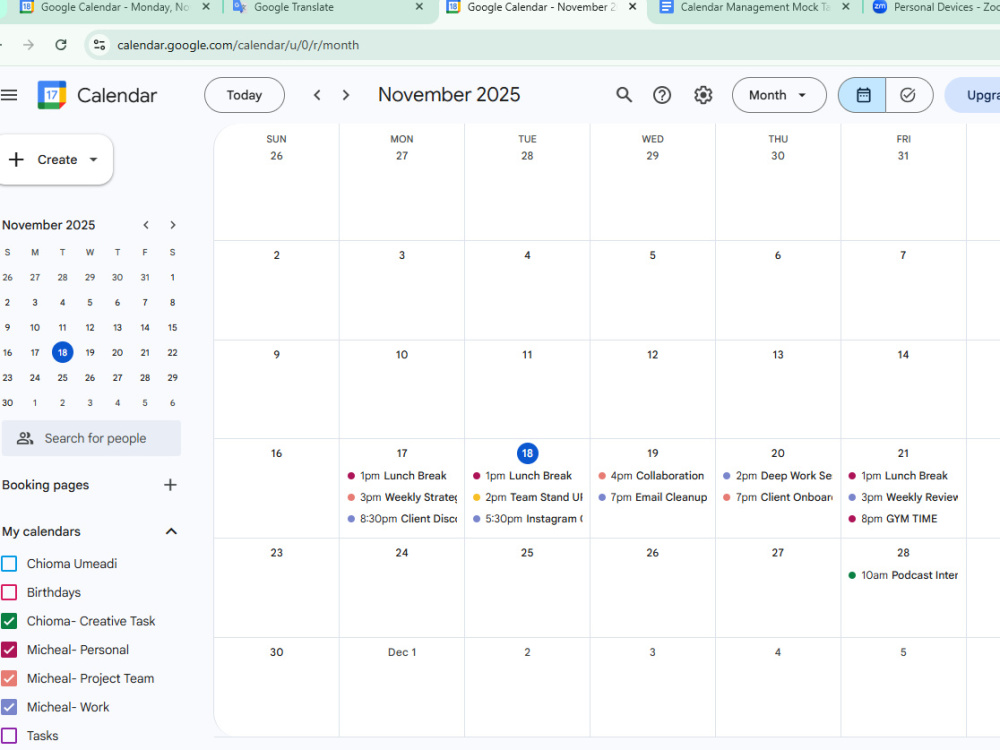The width and height of the screenshot is (1000, 750).
Task: Open 7pm Client Onboarding event
Action: coord(778,497)
